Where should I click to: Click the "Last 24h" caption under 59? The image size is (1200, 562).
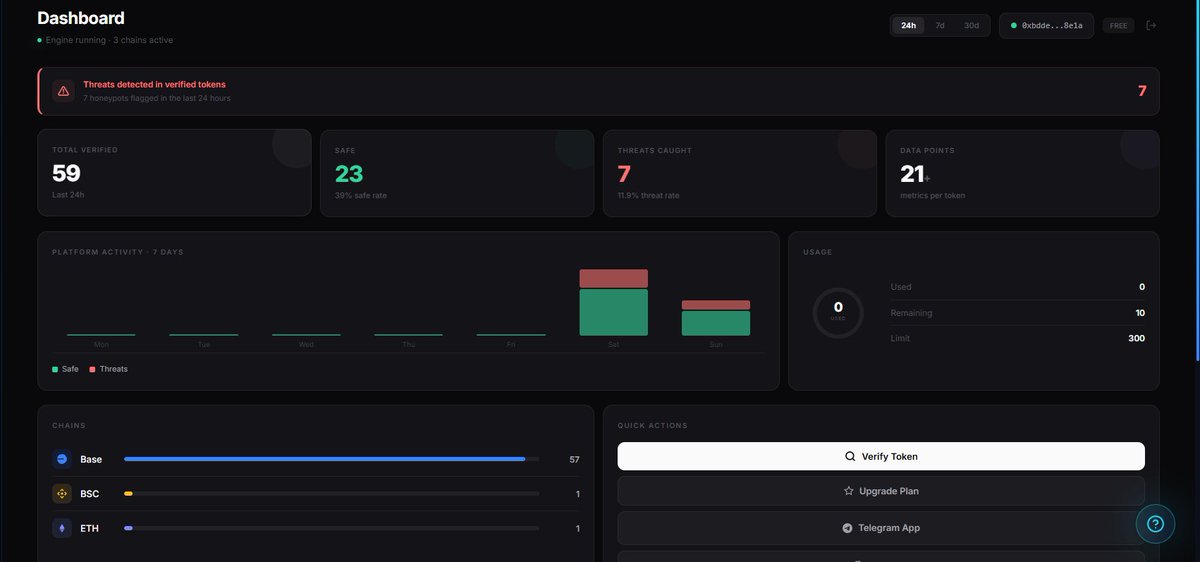click(x=68, y=195)
